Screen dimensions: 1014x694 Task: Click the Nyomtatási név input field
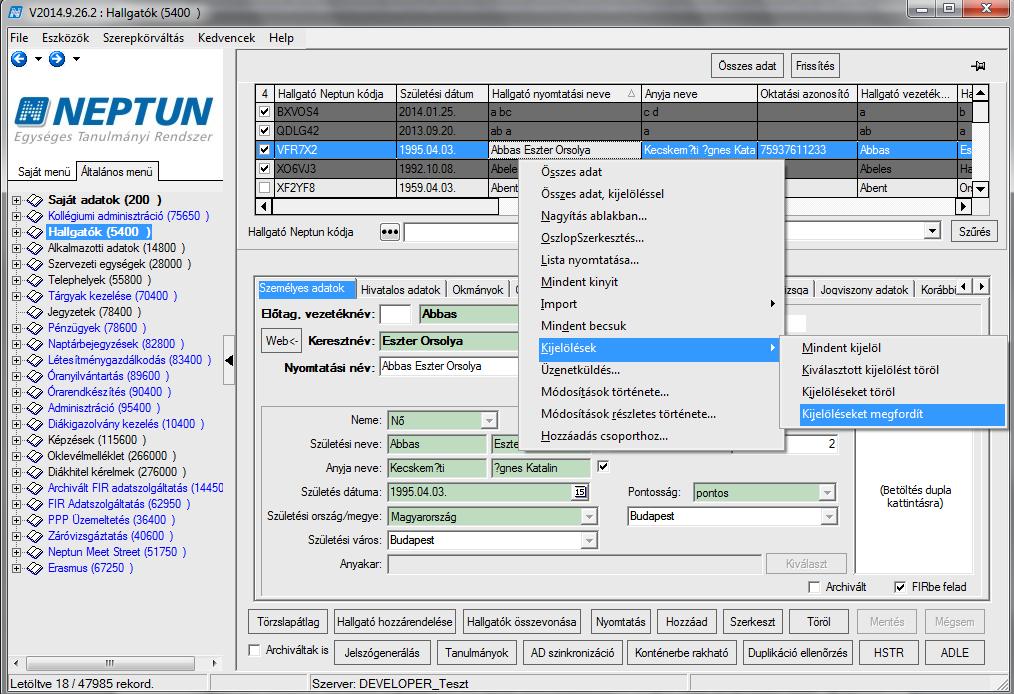coord(449,367)
